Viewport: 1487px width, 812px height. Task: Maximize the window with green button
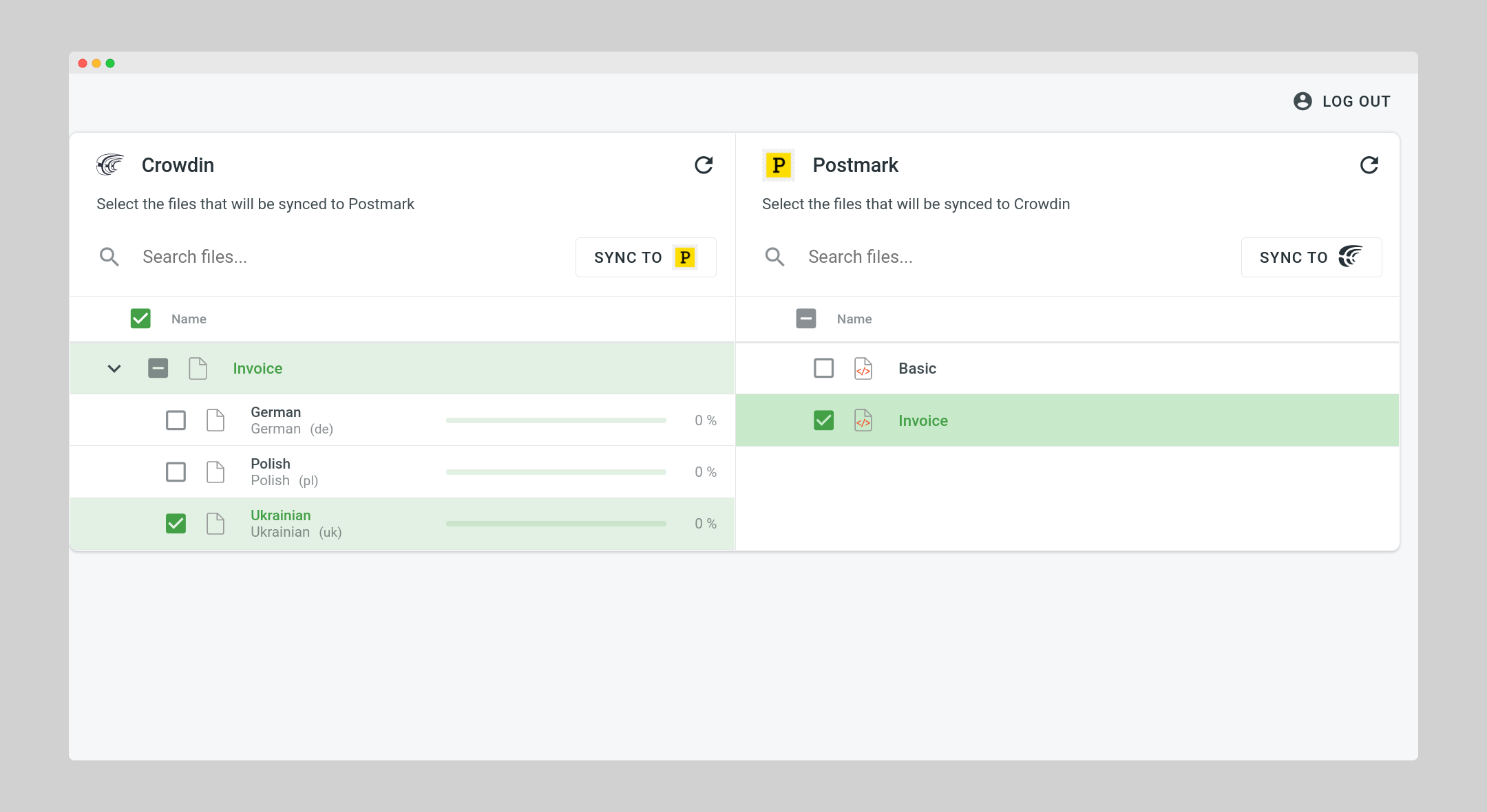[110, 63]
